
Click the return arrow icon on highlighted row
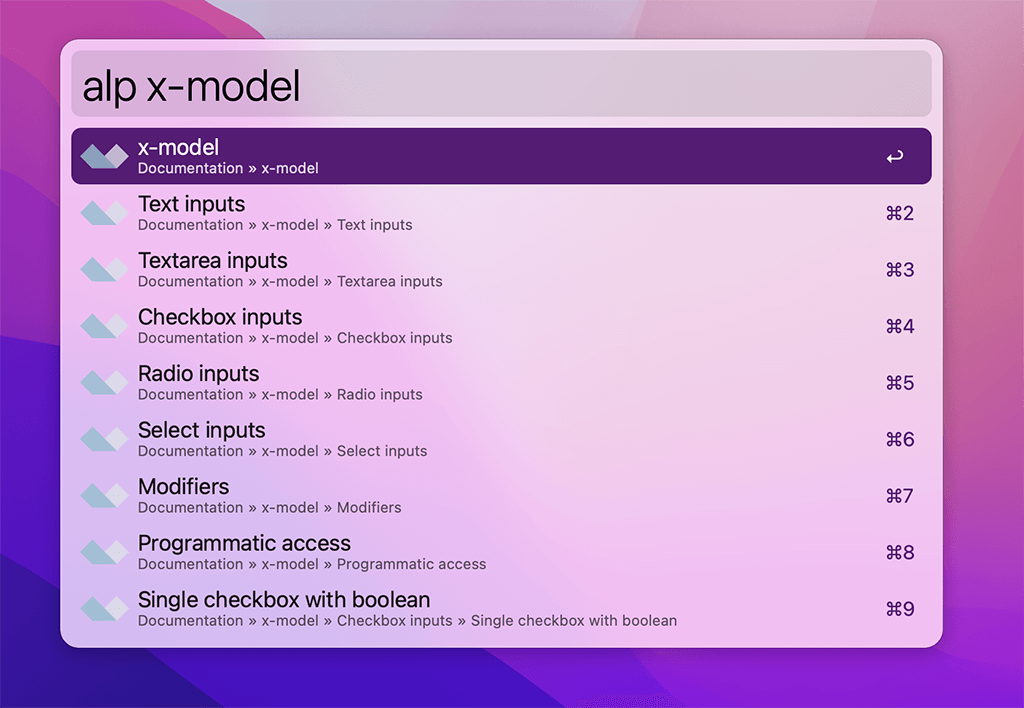coord(895,157)
